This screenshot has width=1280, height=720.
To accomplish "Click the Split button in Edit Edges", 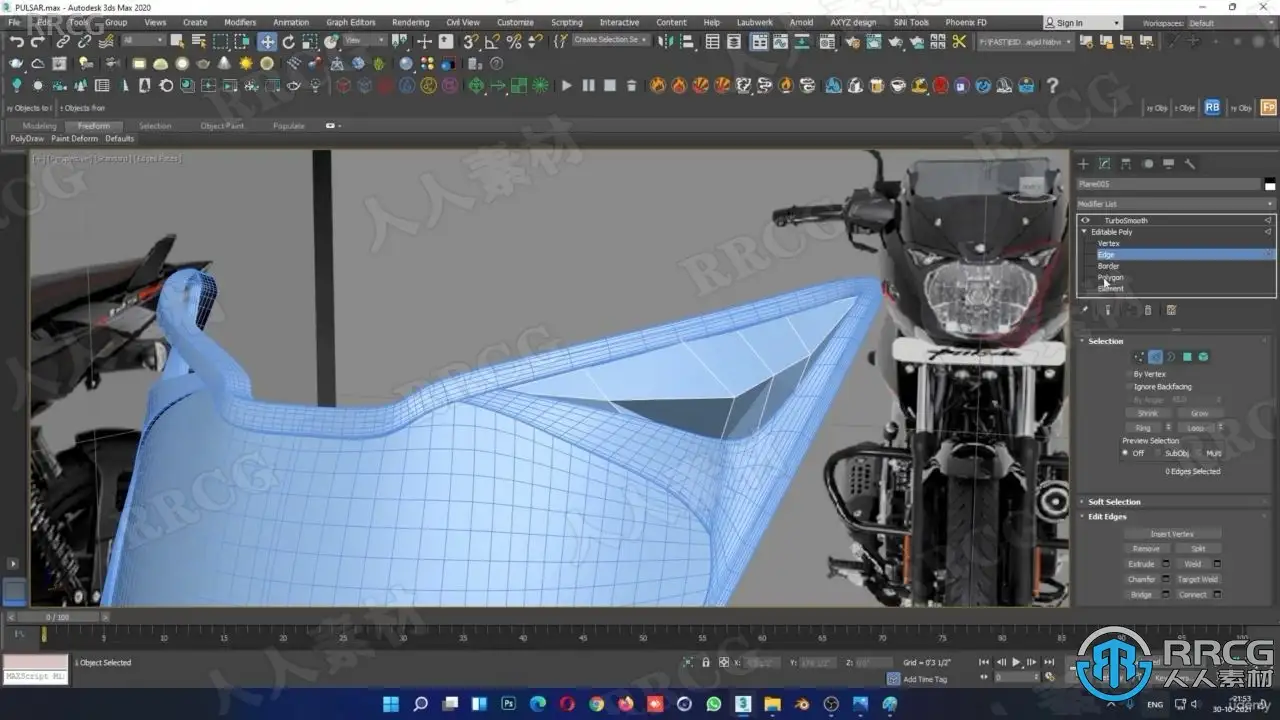I will [x=1198, y=549].
